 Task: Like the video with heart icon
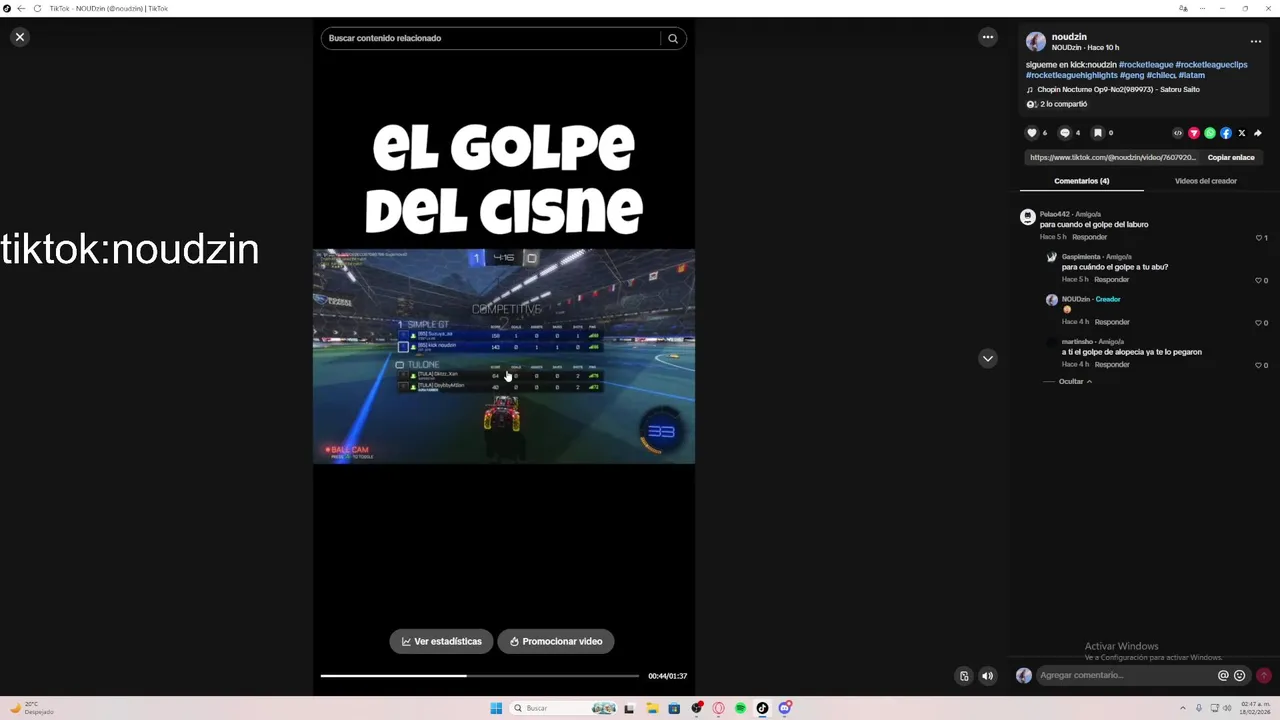click(1032, 133)
